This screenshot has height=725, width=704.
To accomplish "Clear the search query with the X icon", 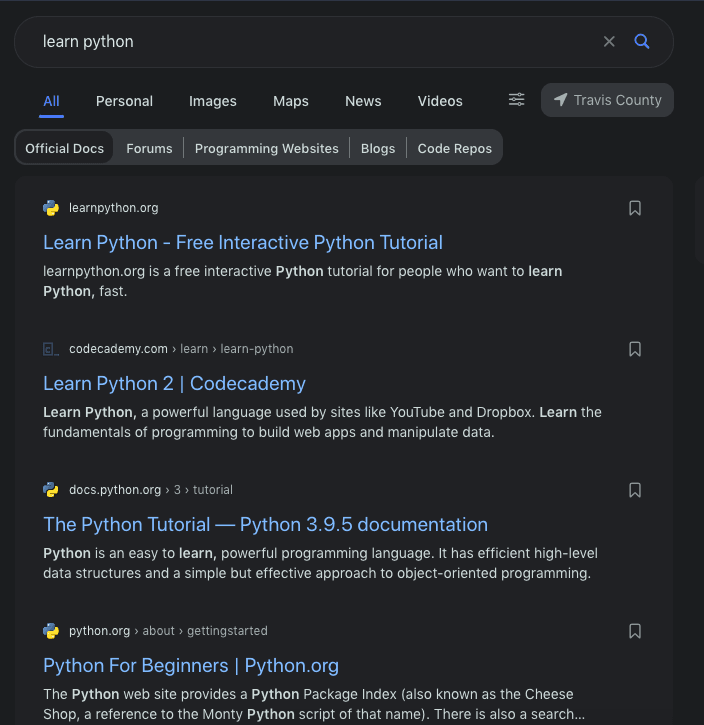I will tap(609, 42).
